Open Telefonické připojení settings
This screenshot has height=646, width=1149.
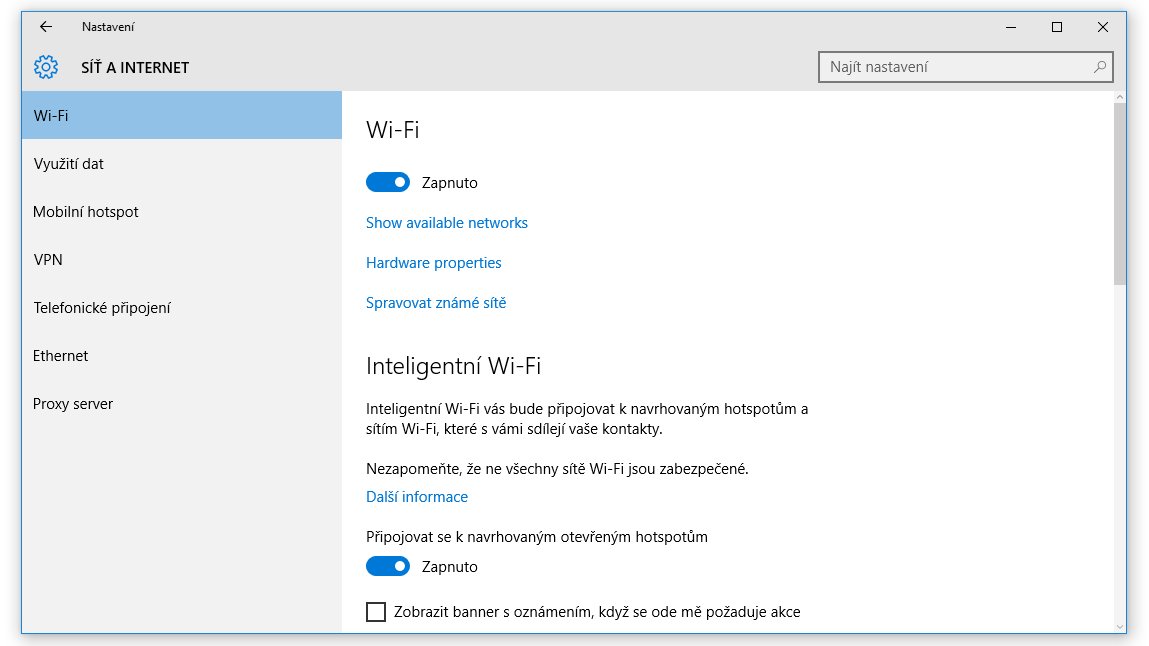[x=182, y=308]
